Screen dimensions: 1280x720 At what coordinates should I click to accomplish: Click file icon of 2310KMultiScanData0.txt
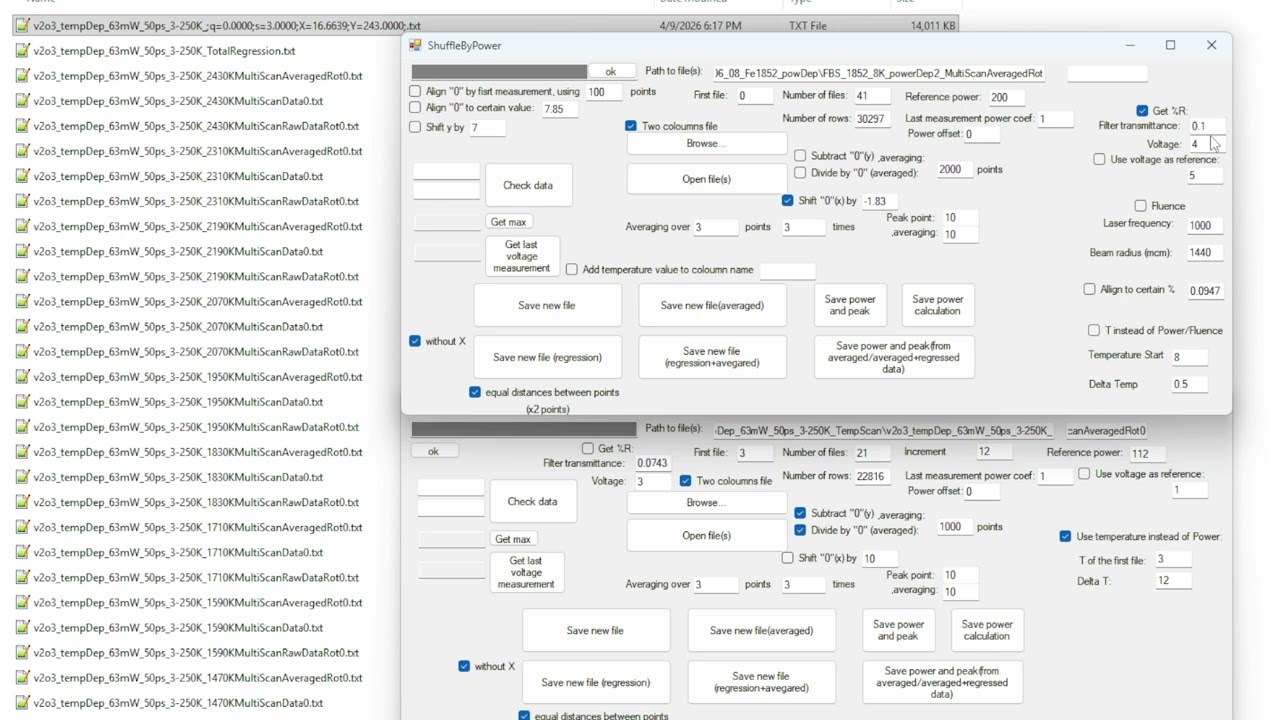tap(22, 176)
